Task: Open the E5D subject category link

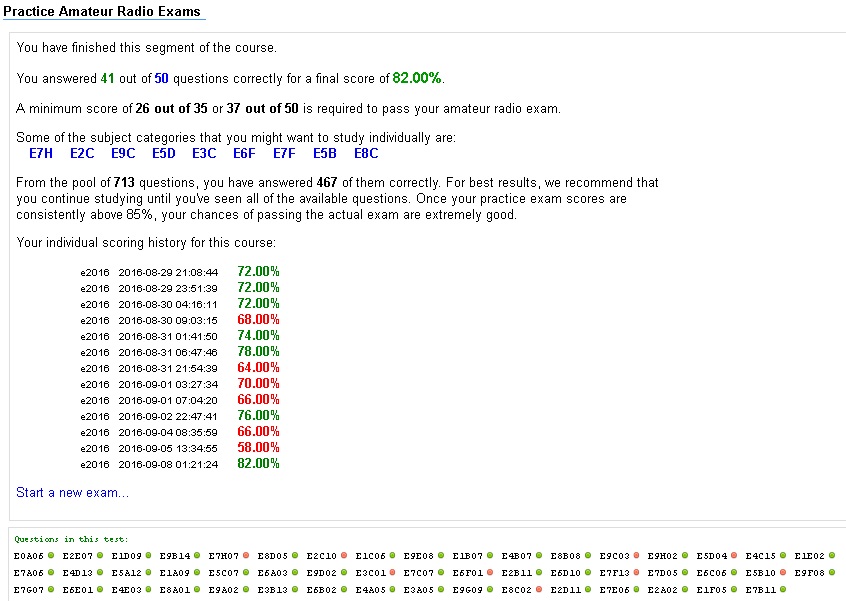Action: (x=164, y=154)
